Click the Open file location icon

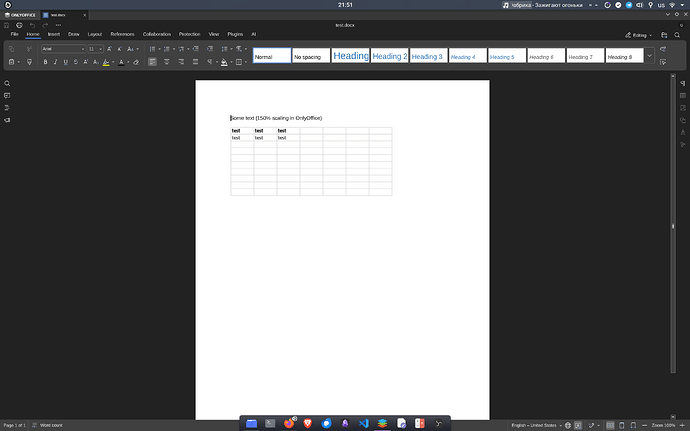(x=664, y=35)
